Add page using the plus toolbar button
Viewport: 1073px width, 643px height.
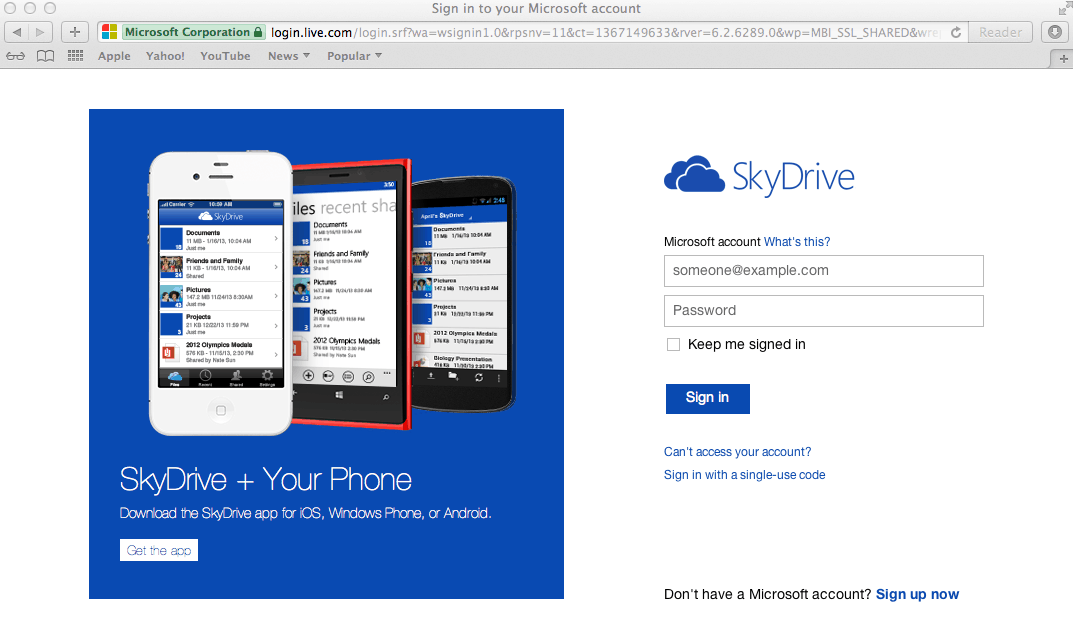pyautogui.click(x=75, y=32)
